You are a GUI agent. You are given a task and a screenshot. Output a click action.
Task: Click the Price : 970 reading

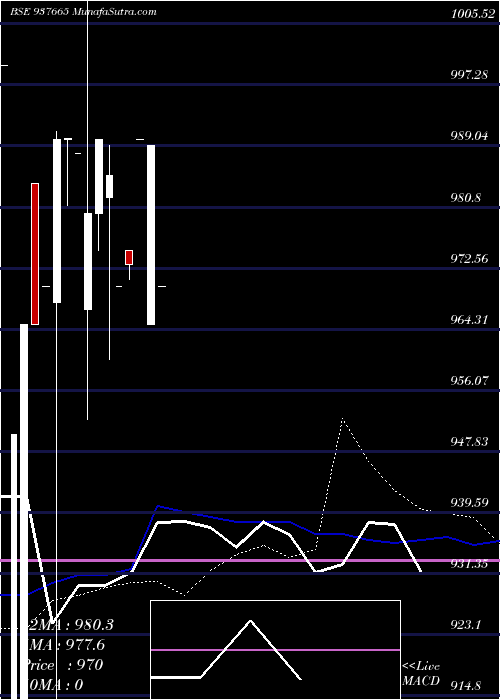(x=62, y=665)
